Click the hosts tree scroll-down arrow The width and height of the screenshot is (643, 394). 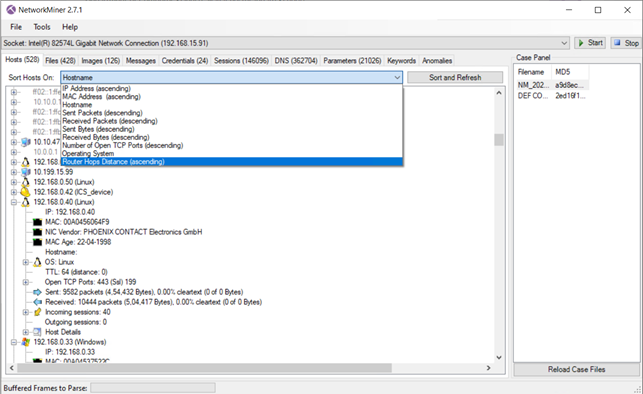point(499,358)
